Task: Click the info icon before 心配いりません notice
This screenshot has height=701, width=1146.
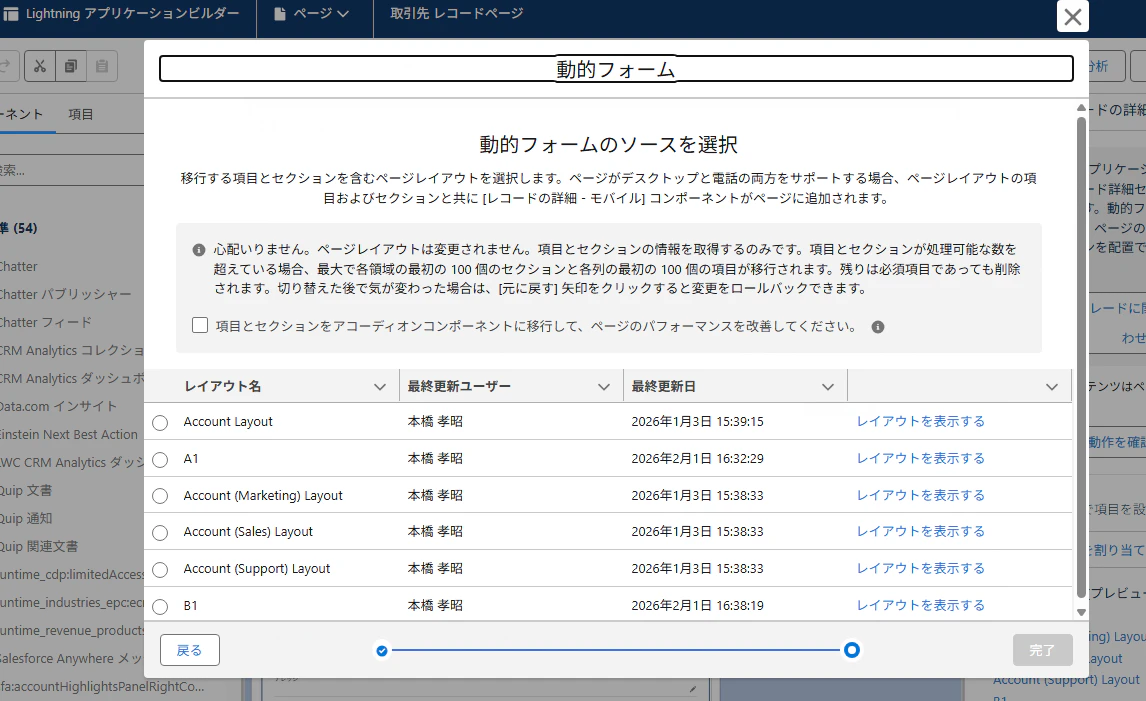Action: point(198,250)
